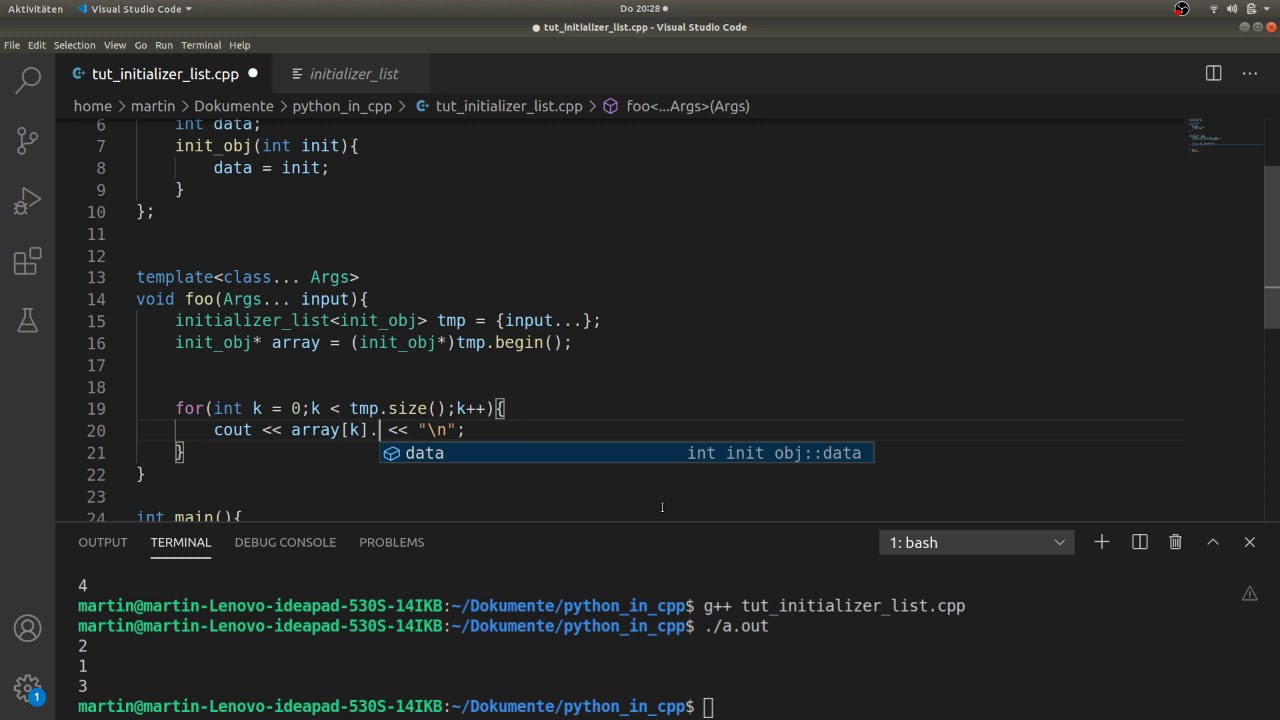The image size is (1280, 720).
Task: Split the terminal pane
Action: [x=1139, y=542]
